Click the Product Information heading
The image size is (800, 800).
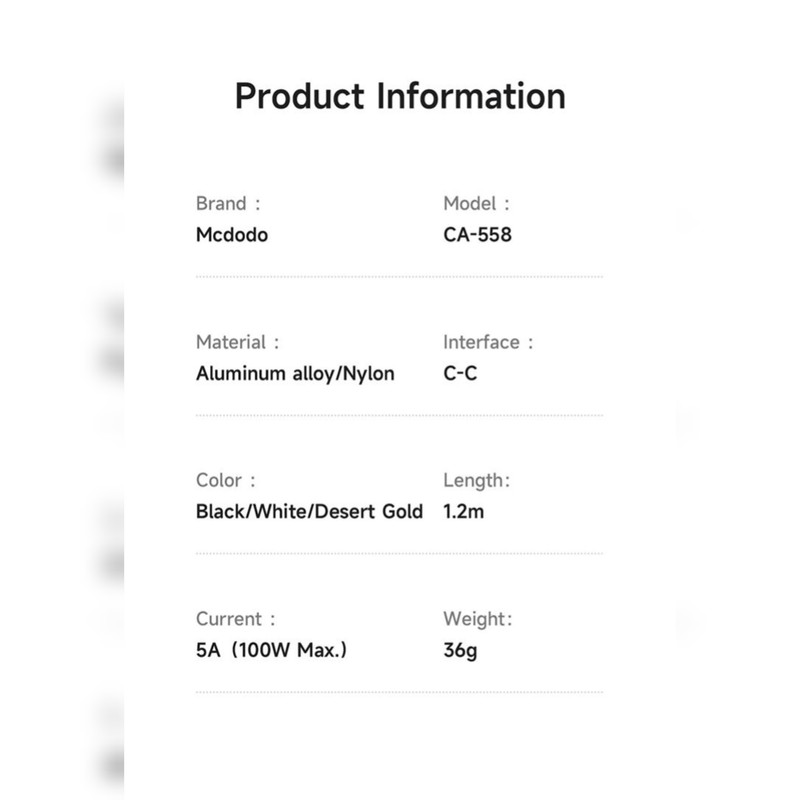tap(400, 96)
